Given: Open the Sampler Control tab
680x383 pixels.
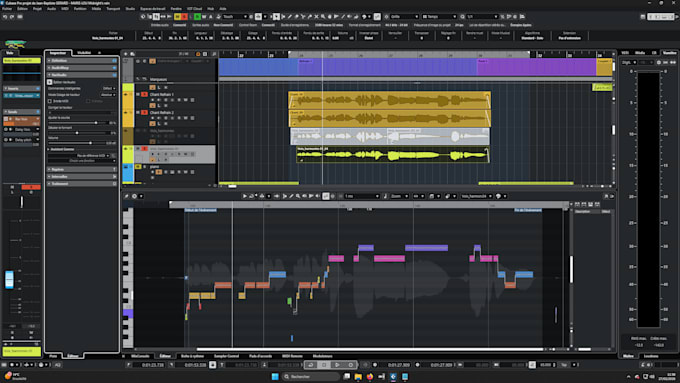Looking at the screenshot, I should coord(226,356).
